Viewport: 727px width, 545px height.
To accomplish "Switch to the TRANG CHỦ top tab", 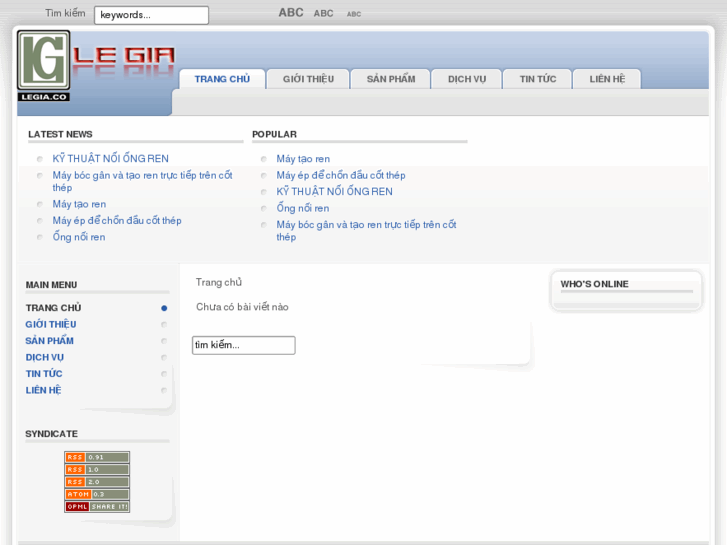I will tap(222, 79).
